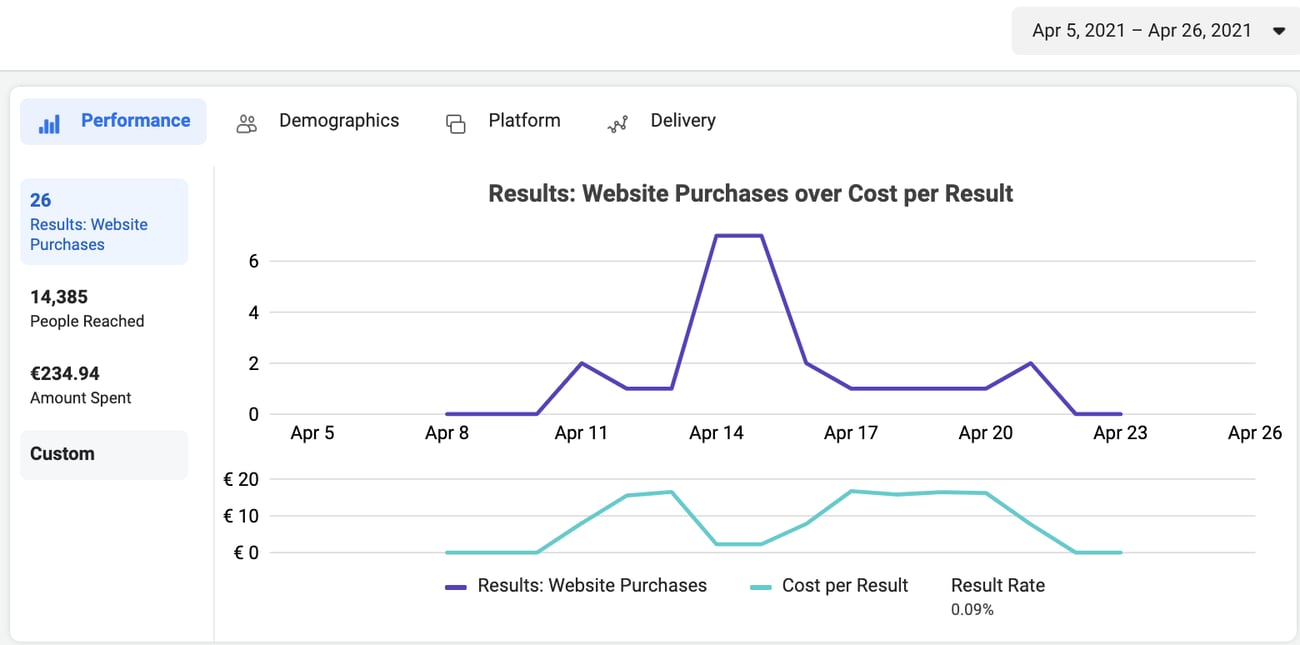1300x645 pixels.
Task: Select the Amount Spent metric
Action: (x=80, y=385)
